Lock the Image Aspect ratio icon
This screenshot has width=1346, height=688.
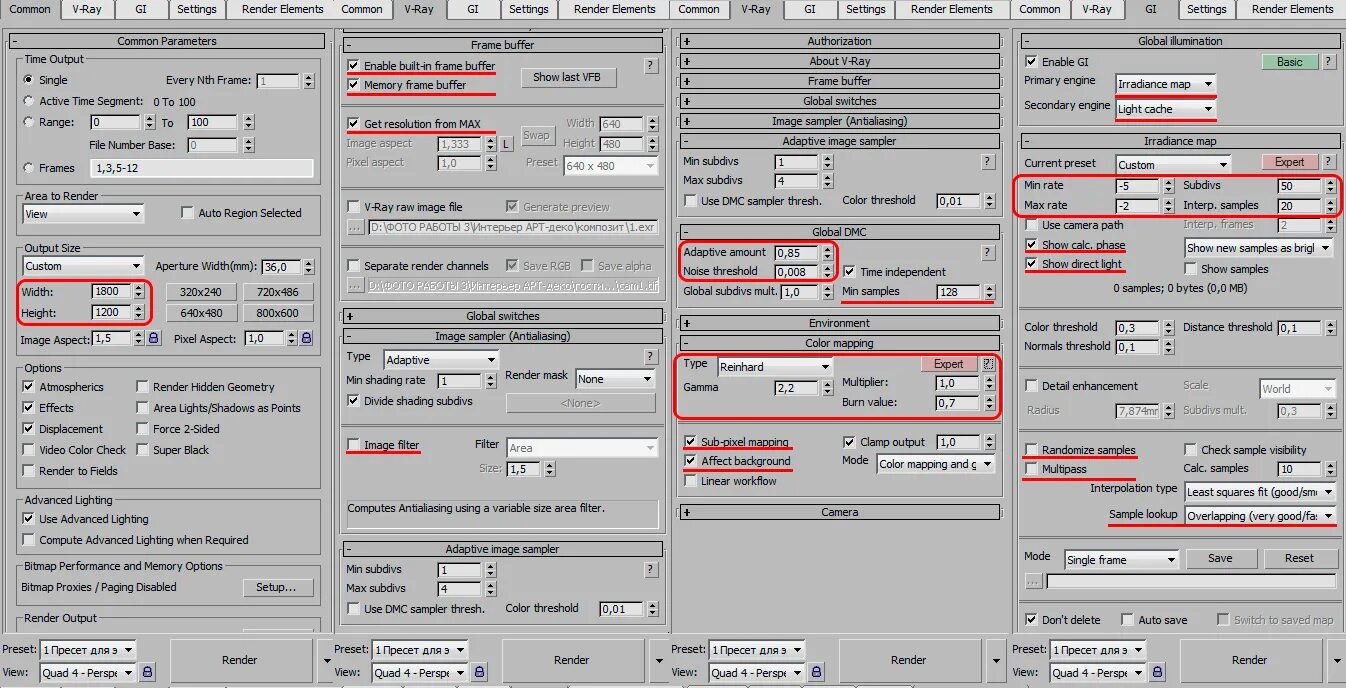(x=154, y=339)
